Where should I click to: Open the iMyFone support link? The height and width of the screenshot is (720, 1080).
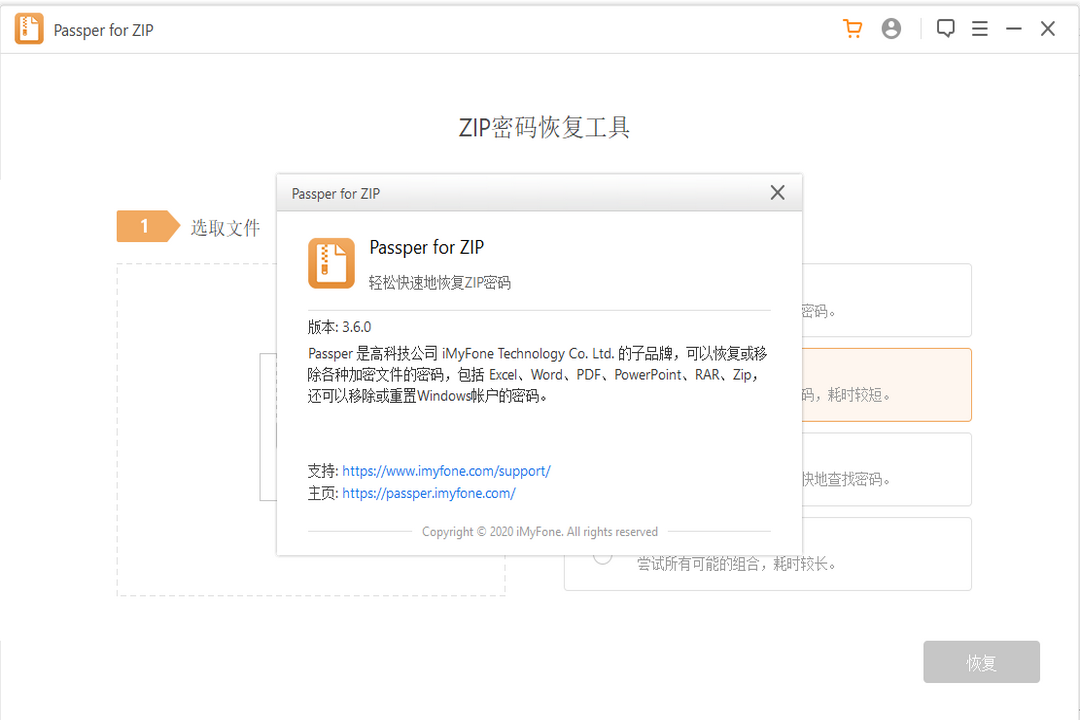[x=446, y=470]
